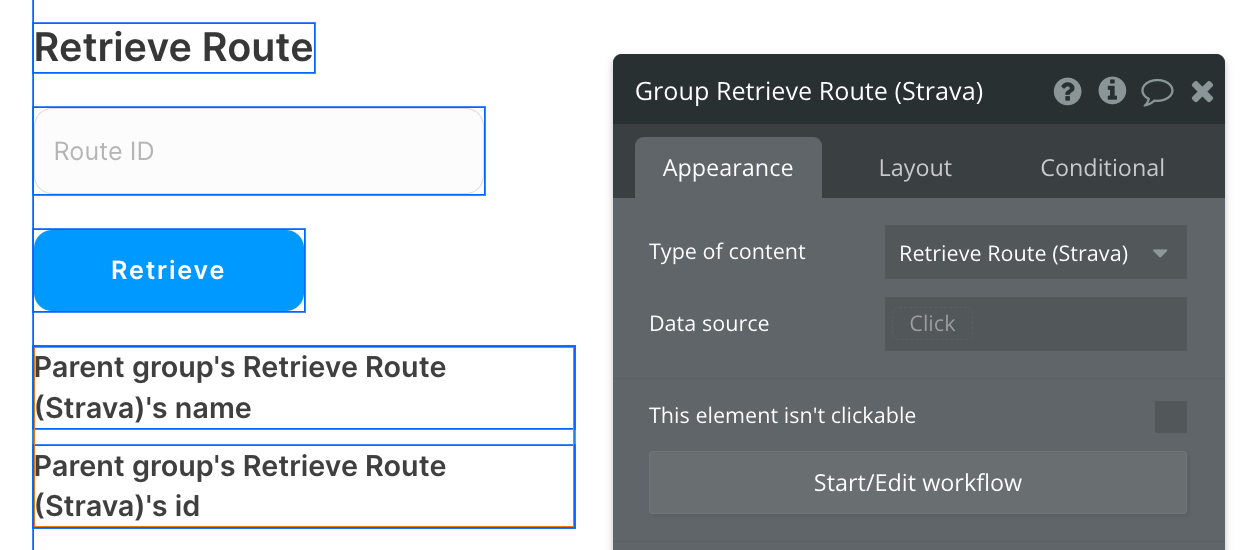Click the blue Retrieve button
This screenshot has width=1248, height=550.
pos(169,270)
